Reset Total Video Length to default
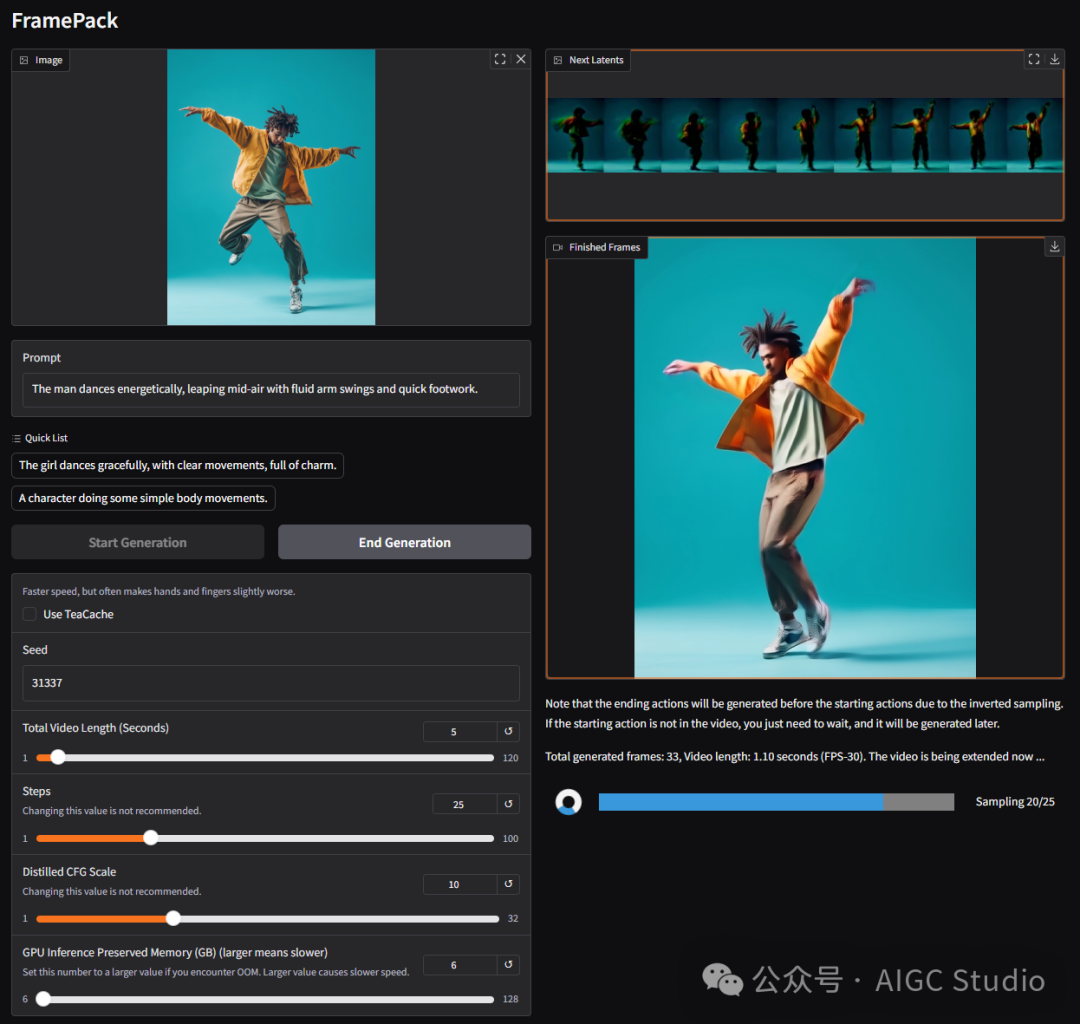This screenshot has width=1080, height=1024. tap(508, 732)
